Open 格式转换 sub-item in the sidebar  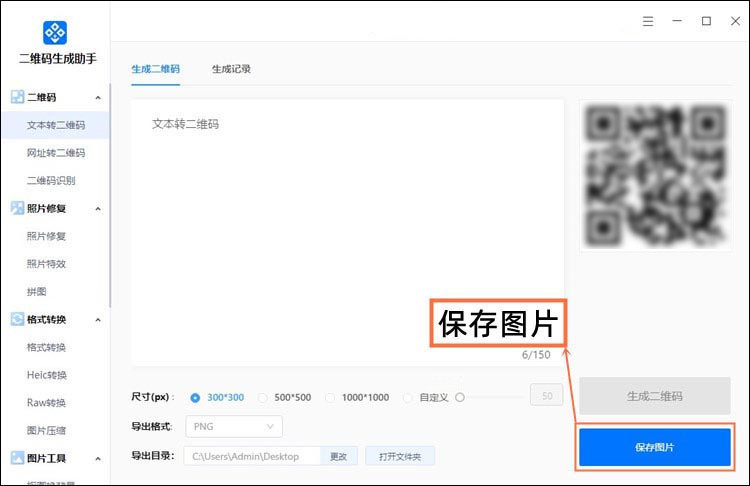pyautogui.click(x=46, y=347)
